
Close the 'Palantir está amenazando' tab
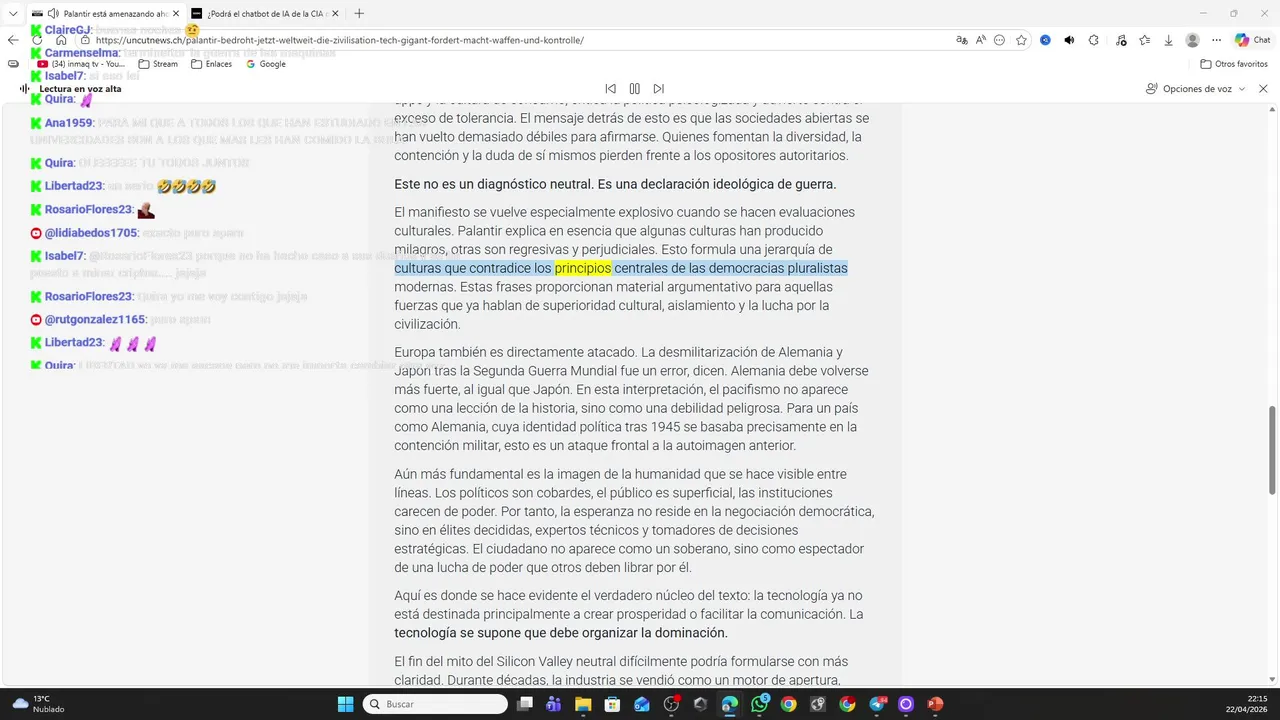coord(174,13)
